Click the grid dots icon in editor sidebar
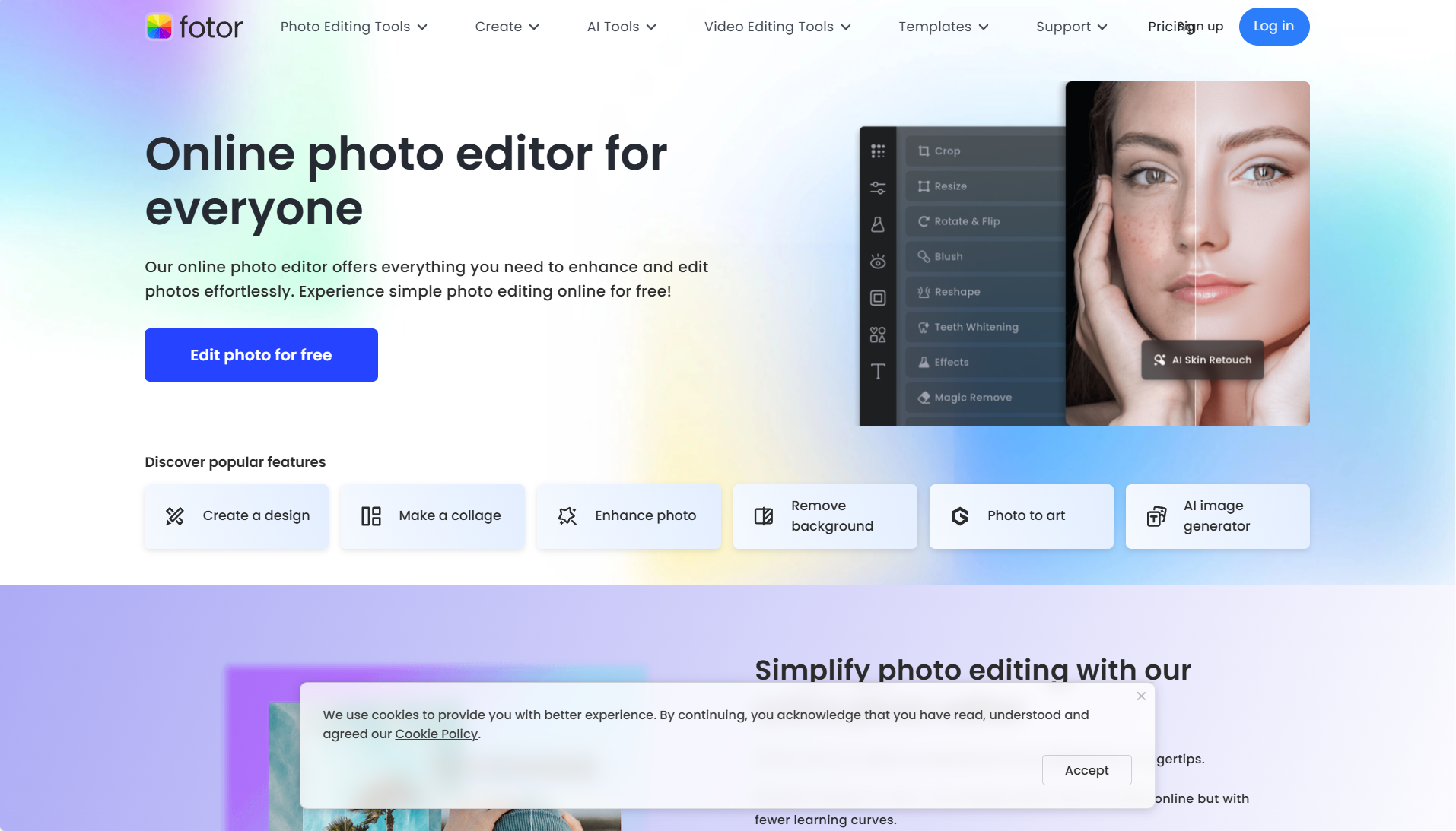1456x831 pixels. 878,151
